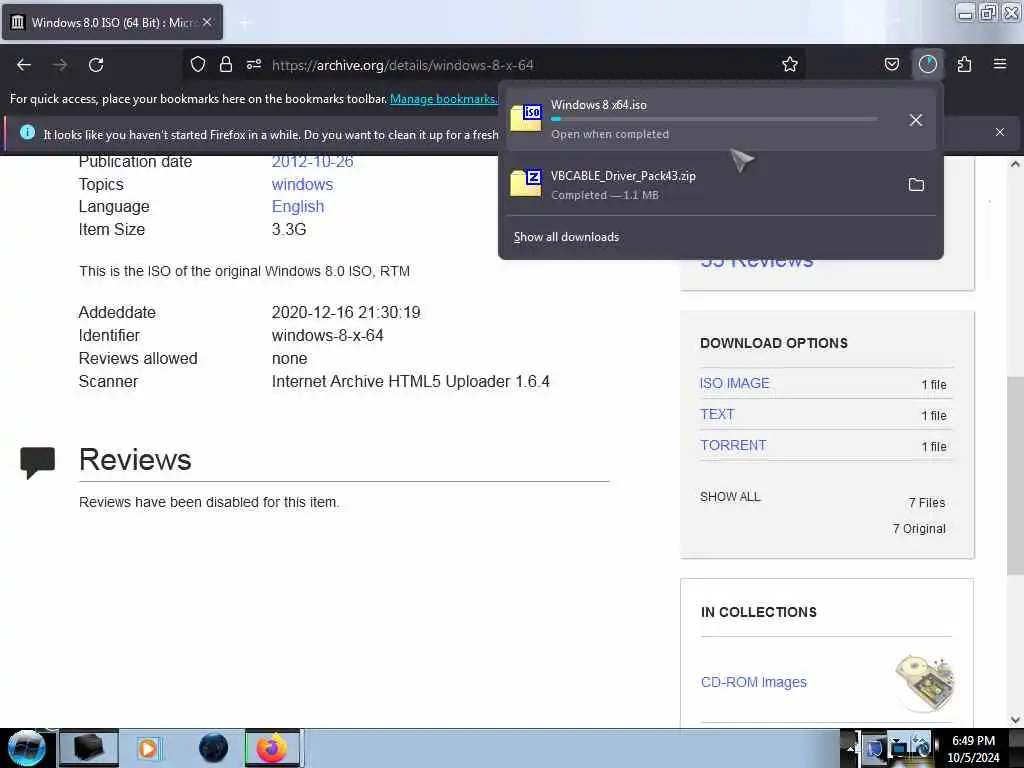Click SHOW ALL download files
Screen dimensions: 1024x768
730,497
